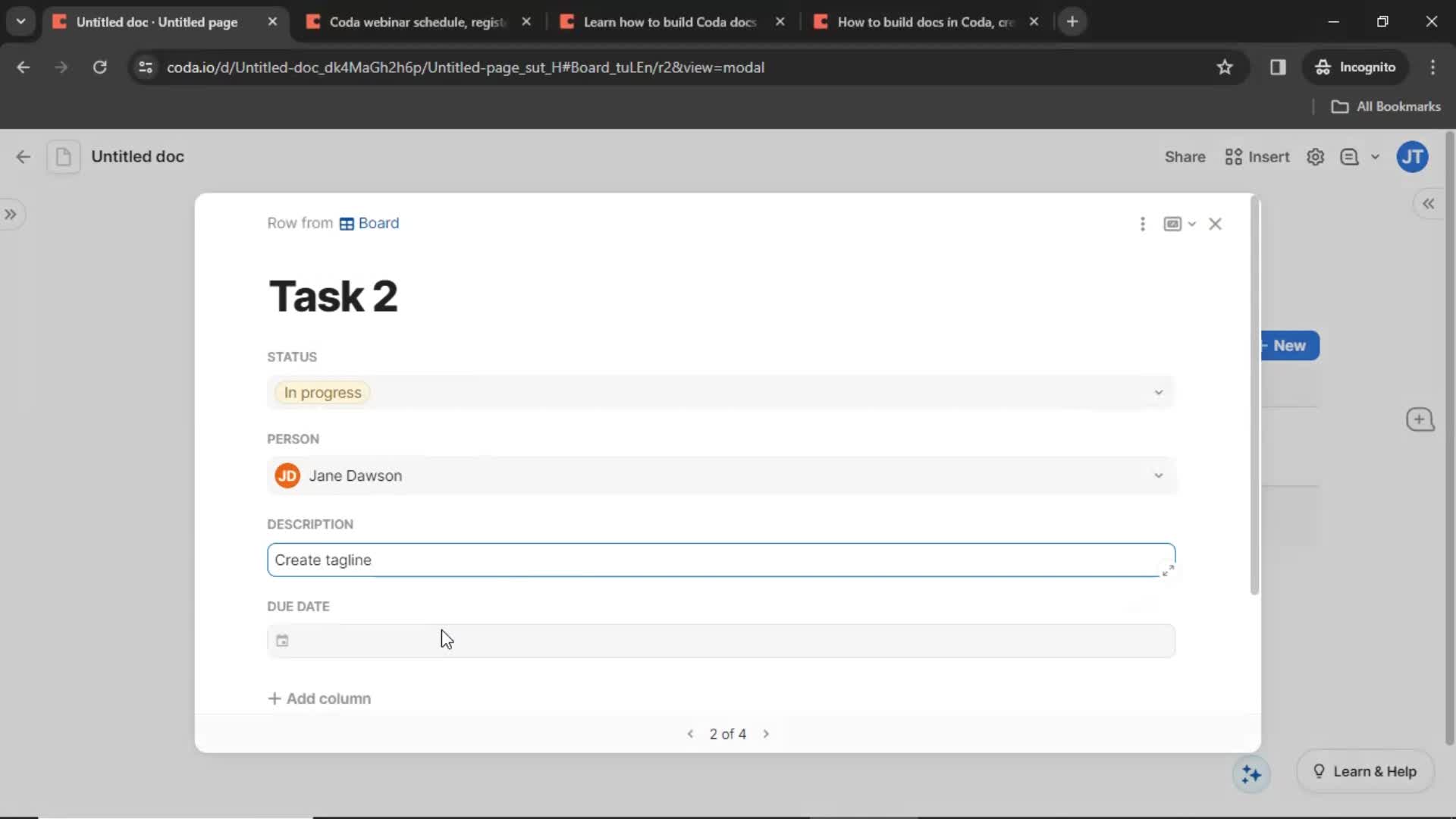Screen dimensions: 1456x819
Task: Select the Learn & Help menu item
Action: point(1365,771)
